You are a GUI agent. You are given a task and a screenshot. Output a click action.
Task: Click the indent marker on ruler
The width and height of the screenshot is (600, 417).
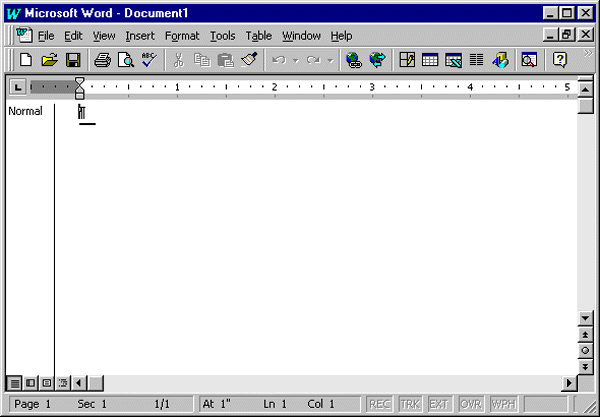79,88
